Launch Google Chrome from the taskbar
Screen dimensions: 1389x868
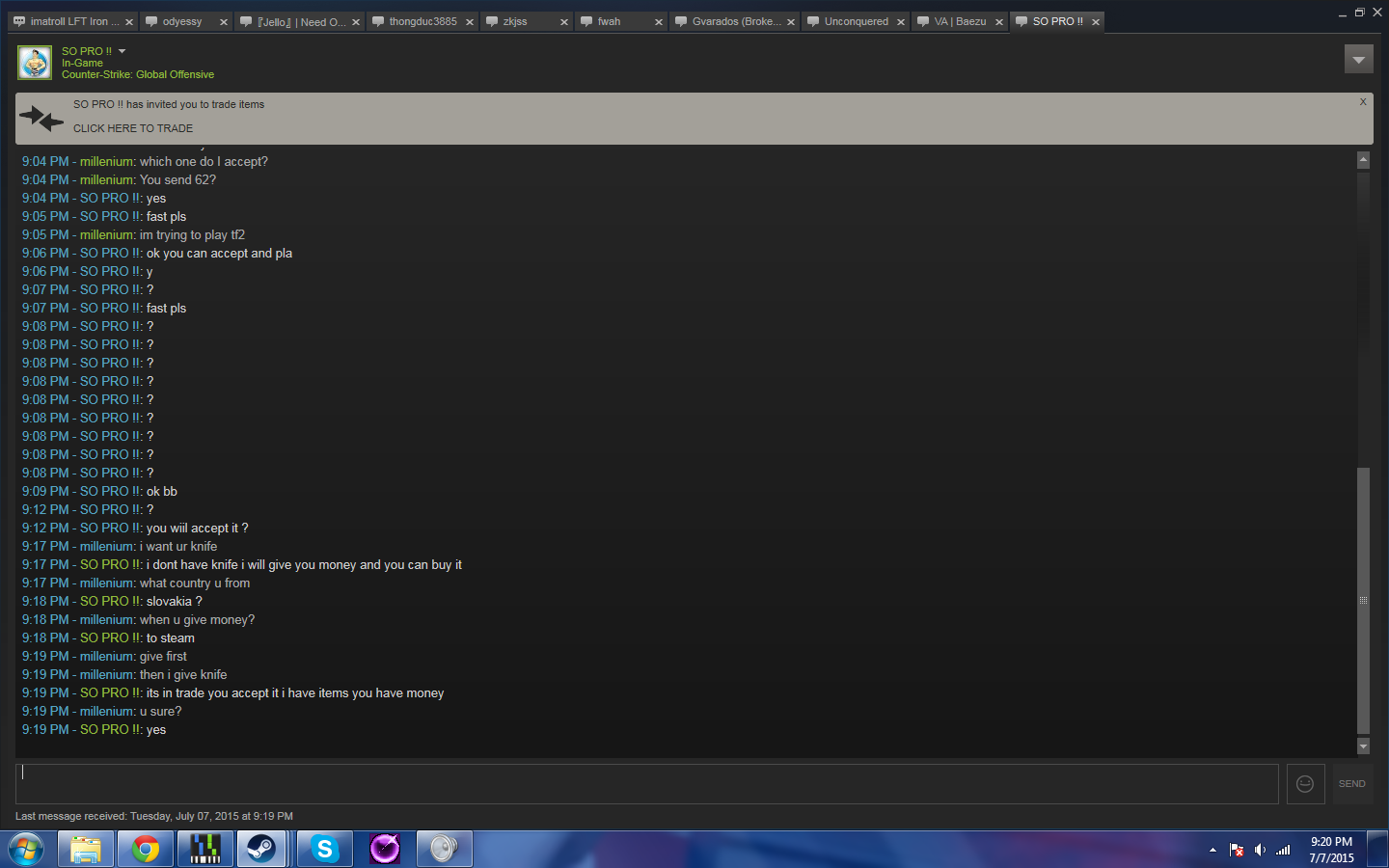click(146, 849)
